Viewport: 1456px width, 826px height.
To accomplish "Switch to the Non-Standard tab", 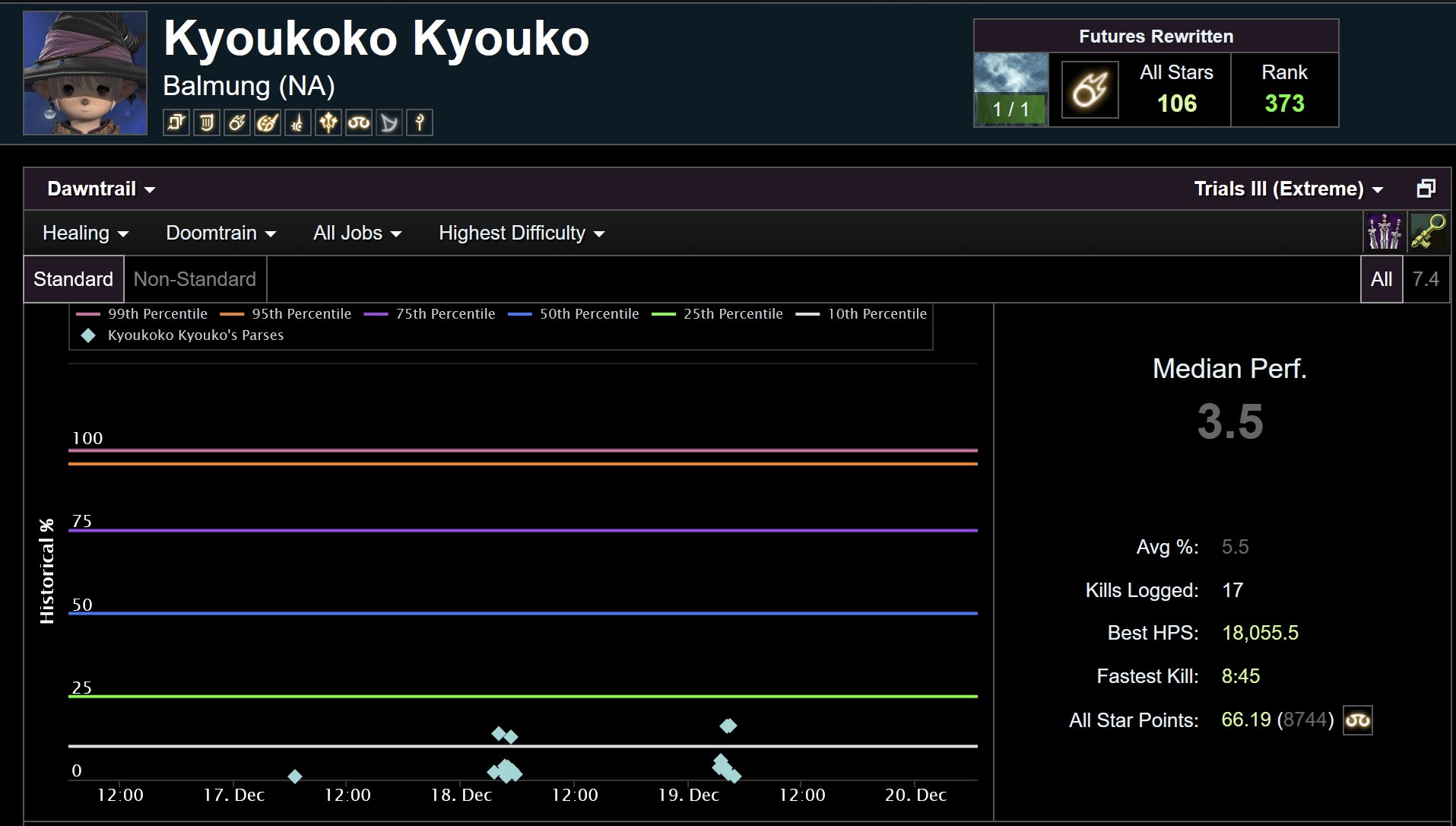I will [x=195, y=279].
